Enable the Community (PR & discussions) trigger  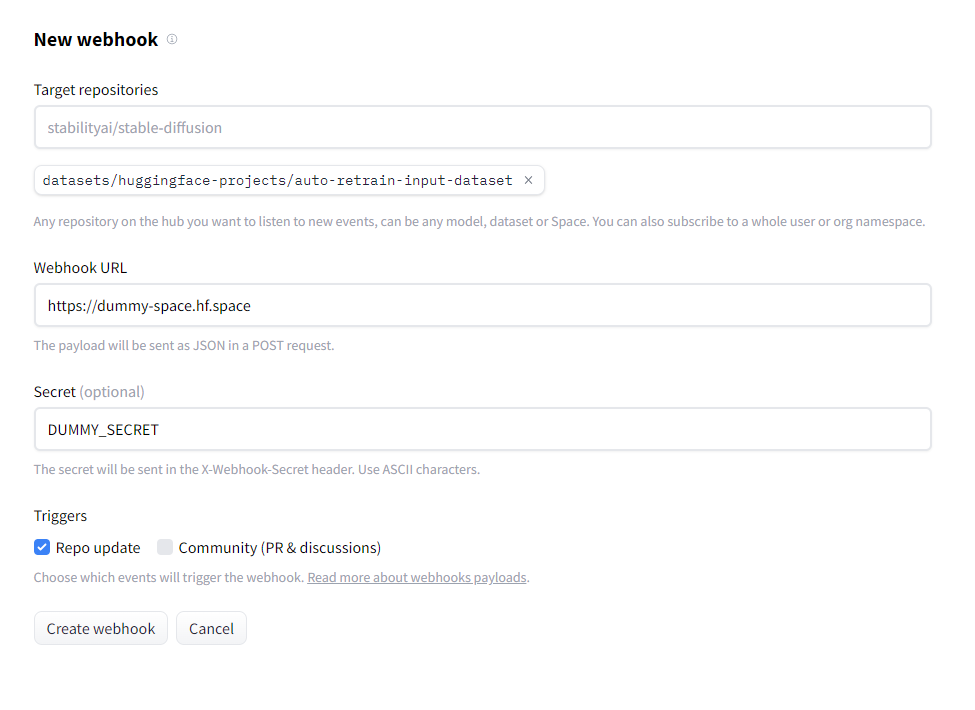(x=164, y=547)
